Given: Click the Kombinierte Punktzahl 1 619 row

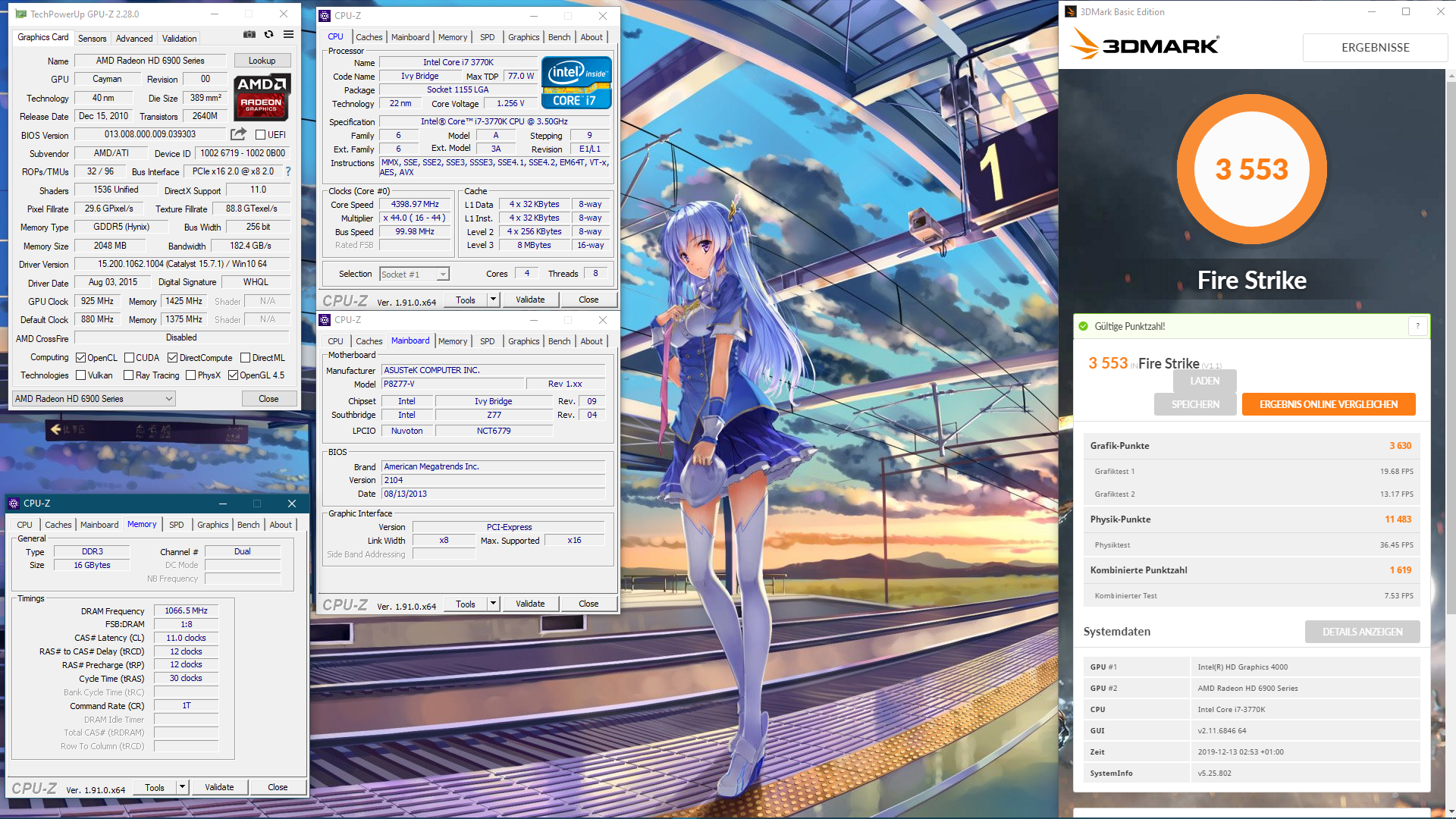Looking at the screenshot, I should click(1251, 570).
